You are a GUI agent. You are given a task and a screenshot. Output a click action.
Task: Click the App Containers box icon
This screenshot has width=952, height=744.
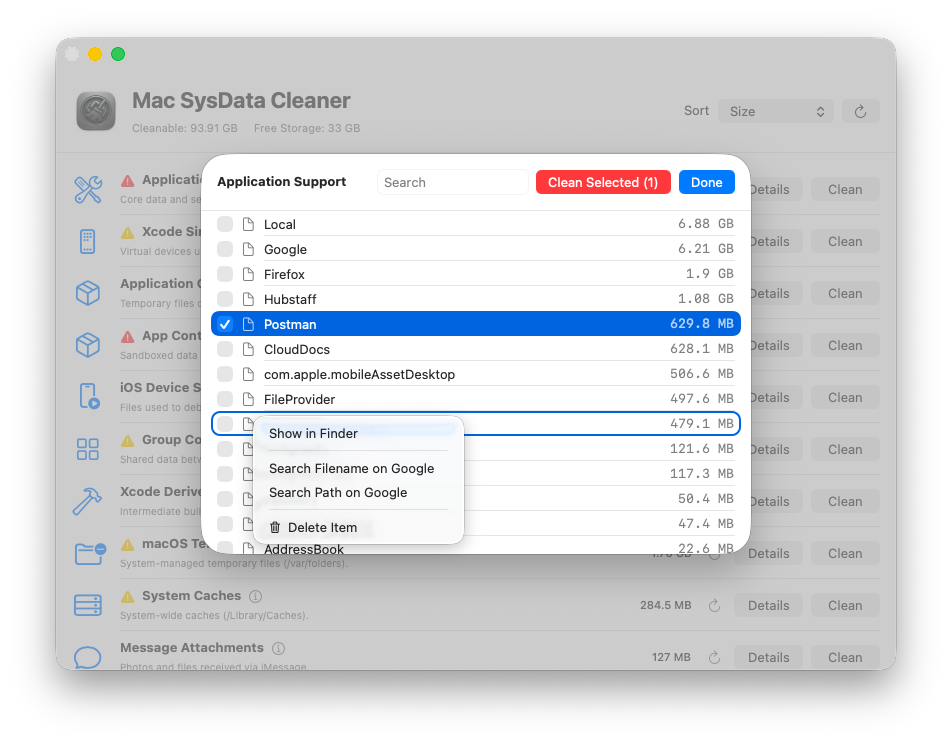point(88,346)
